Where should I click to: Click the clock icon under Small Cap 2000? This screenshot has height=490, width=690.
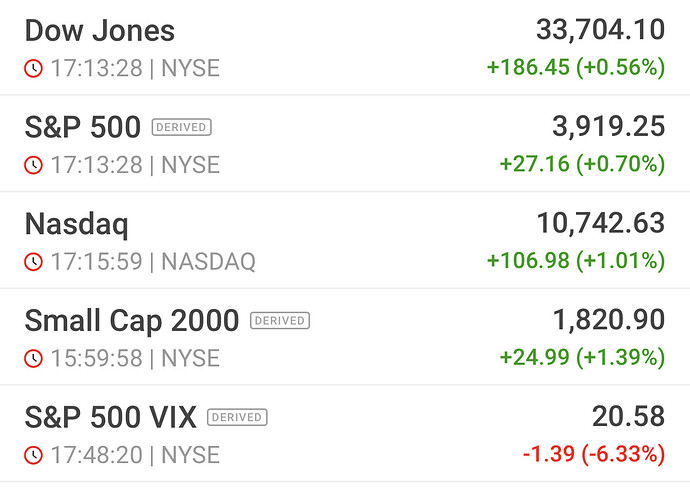pyautogui.click(x=34, y=358)
